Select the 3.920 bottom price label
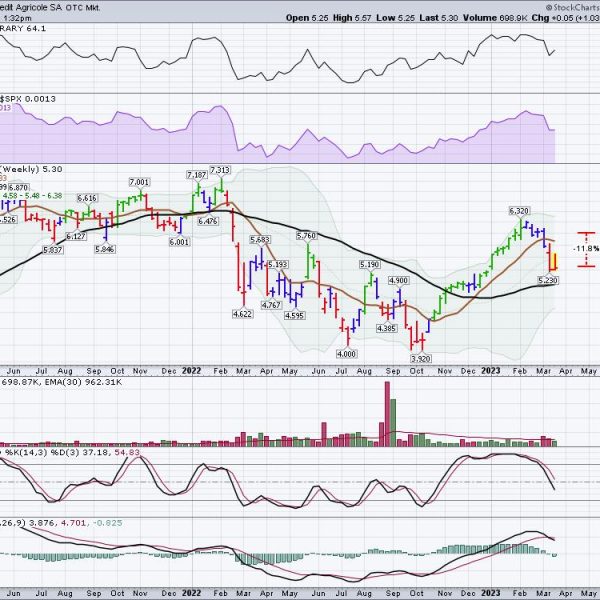Screen dimensions: 600x600 click(x=421, y=359)
